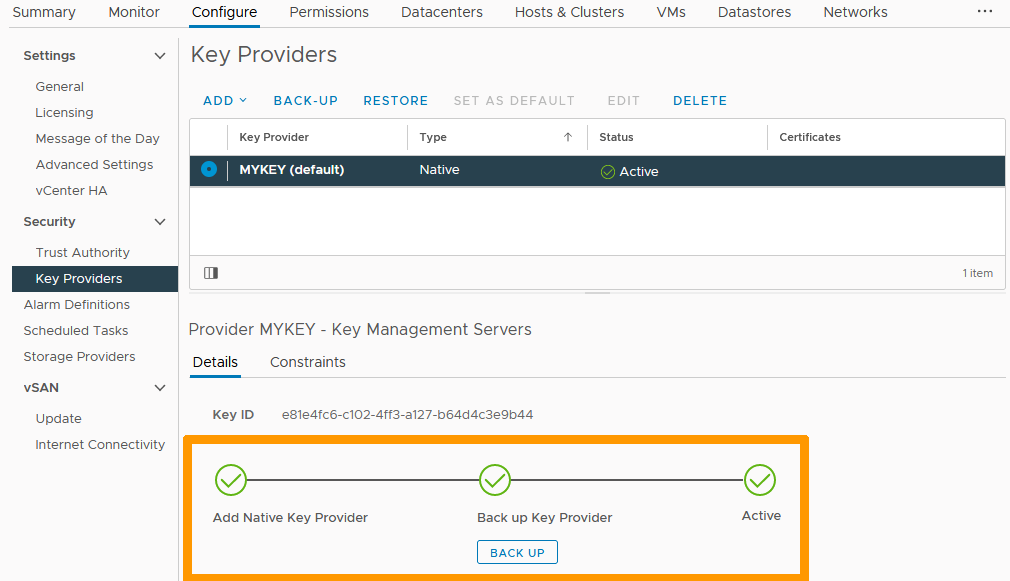Select the MYKEY provider radio button
The image size is (1010, 581).
point(209,170)
